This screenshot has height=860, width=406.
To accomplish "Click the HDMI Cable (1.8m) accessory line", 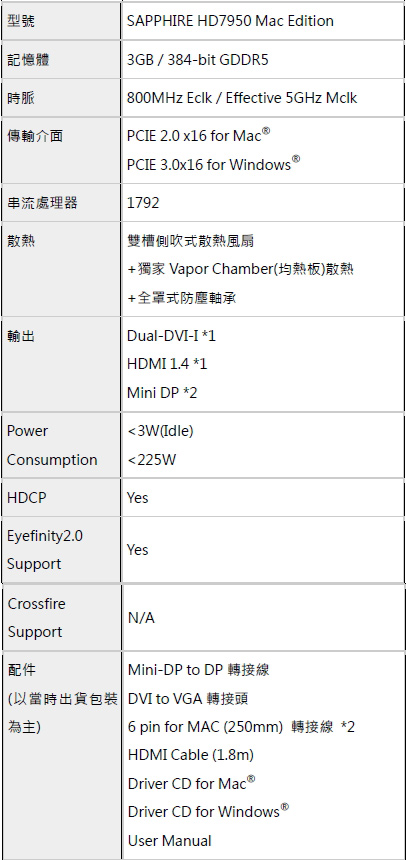I will 191,755.
